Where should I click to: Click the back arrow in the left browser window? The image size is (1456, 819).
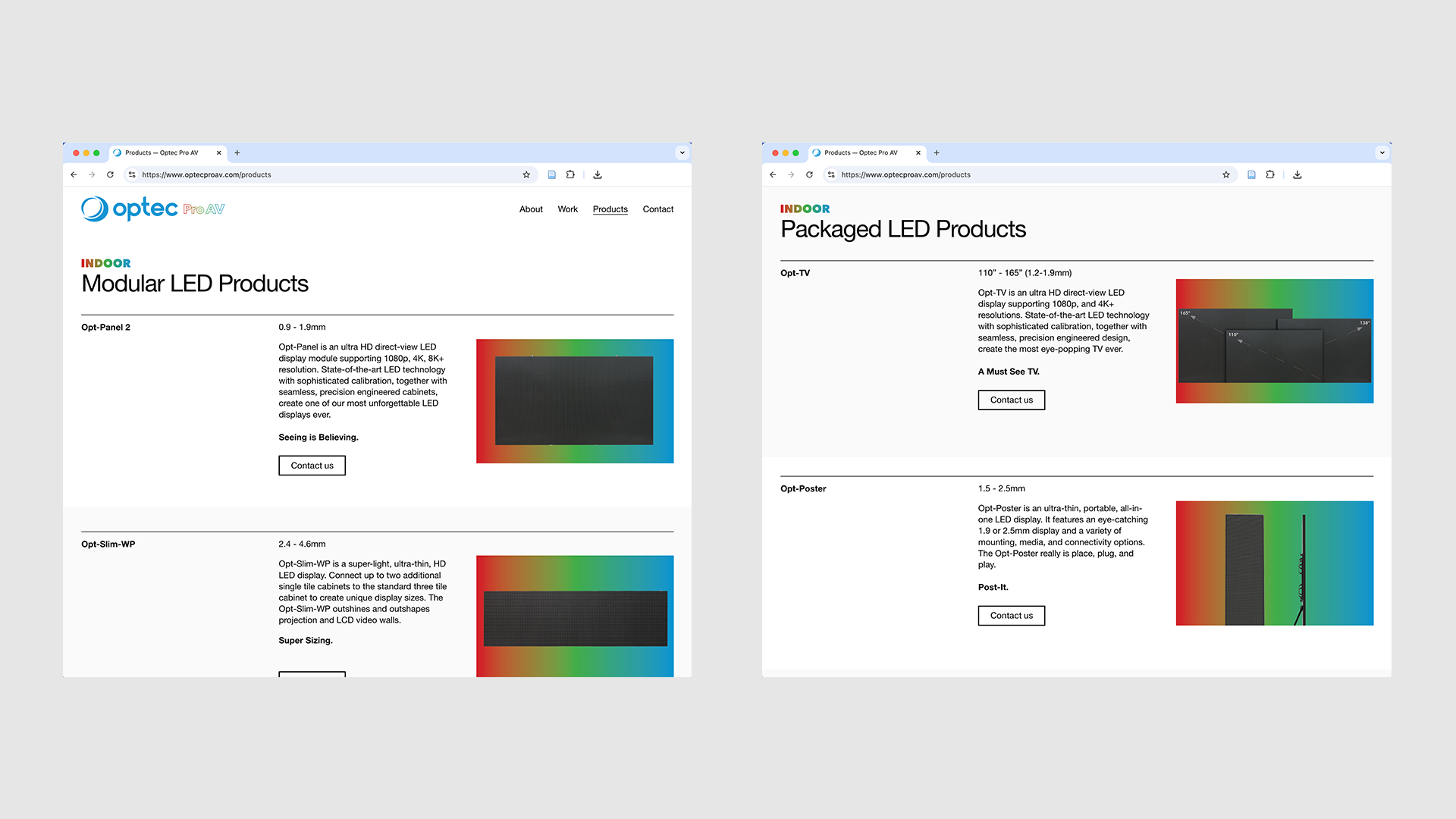pyautogui.click(x=74, y=174)
